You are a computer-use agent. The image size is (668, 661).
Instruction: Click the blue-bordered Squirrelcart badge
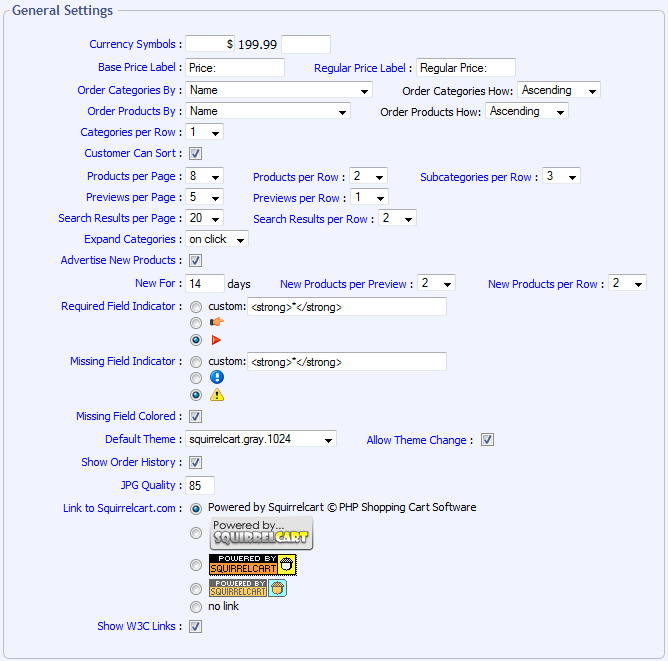point(247,588)
